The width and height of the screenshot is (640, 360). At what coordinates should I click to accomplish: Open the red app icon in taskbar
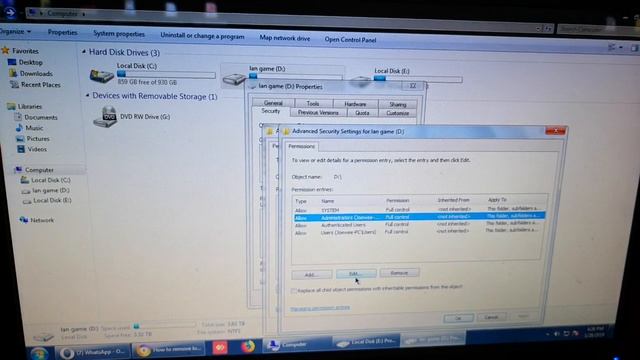click(x=220, y=348)
